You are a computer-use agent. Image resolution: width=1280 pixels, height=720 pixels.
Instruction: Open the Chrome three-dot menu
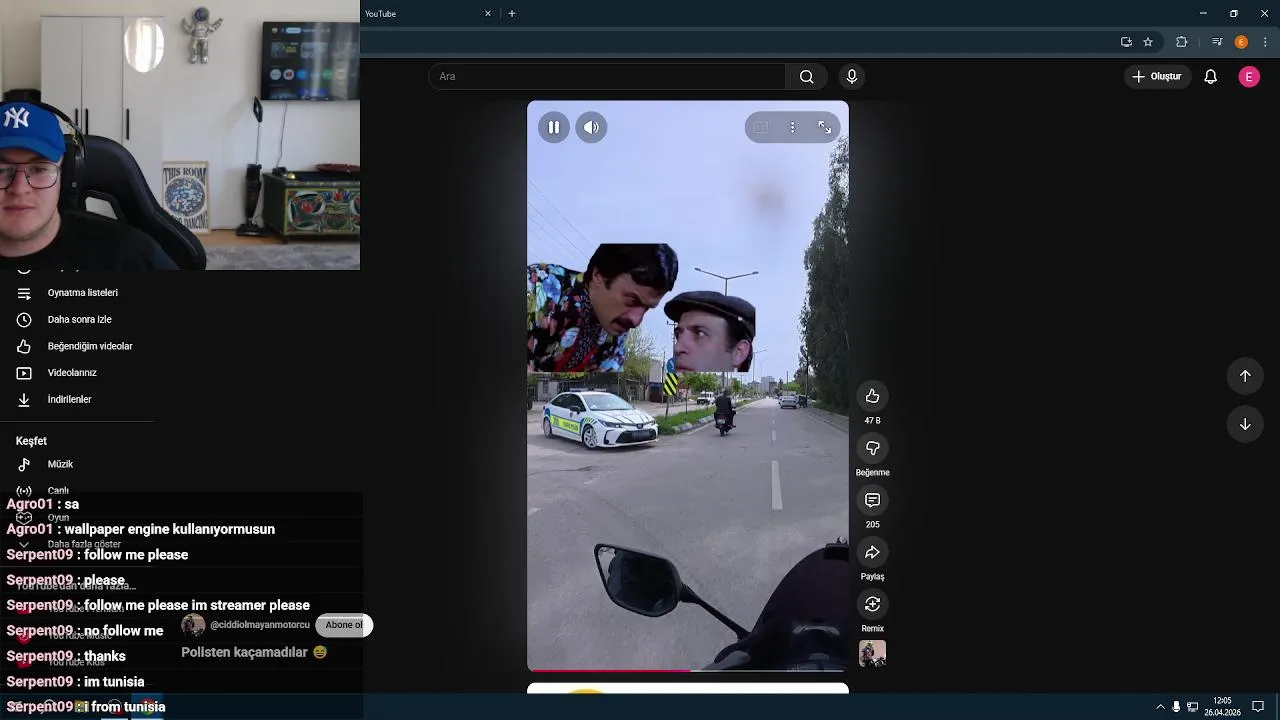[1265, 42]
